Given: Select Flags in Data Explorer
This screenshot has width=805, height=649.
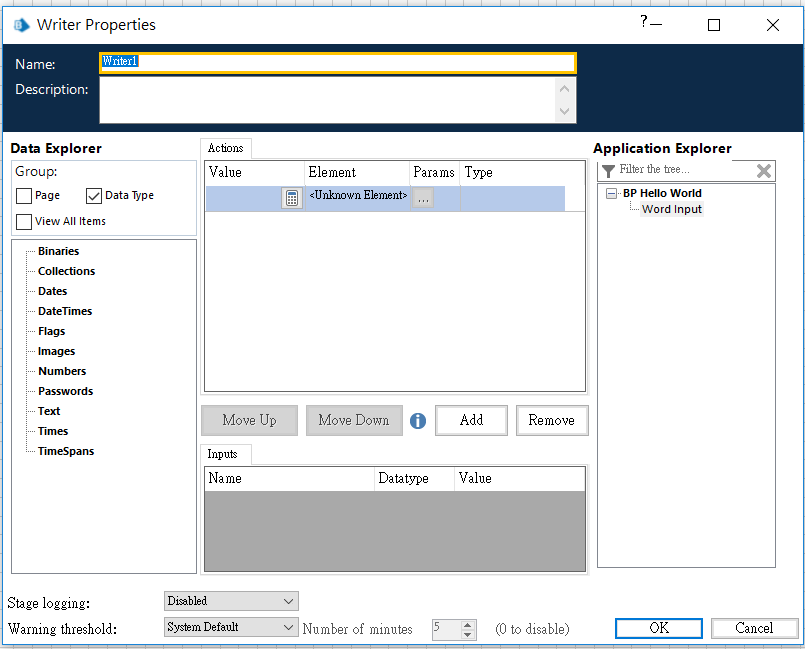Looking at the screenshot, I should pos(51,331).
